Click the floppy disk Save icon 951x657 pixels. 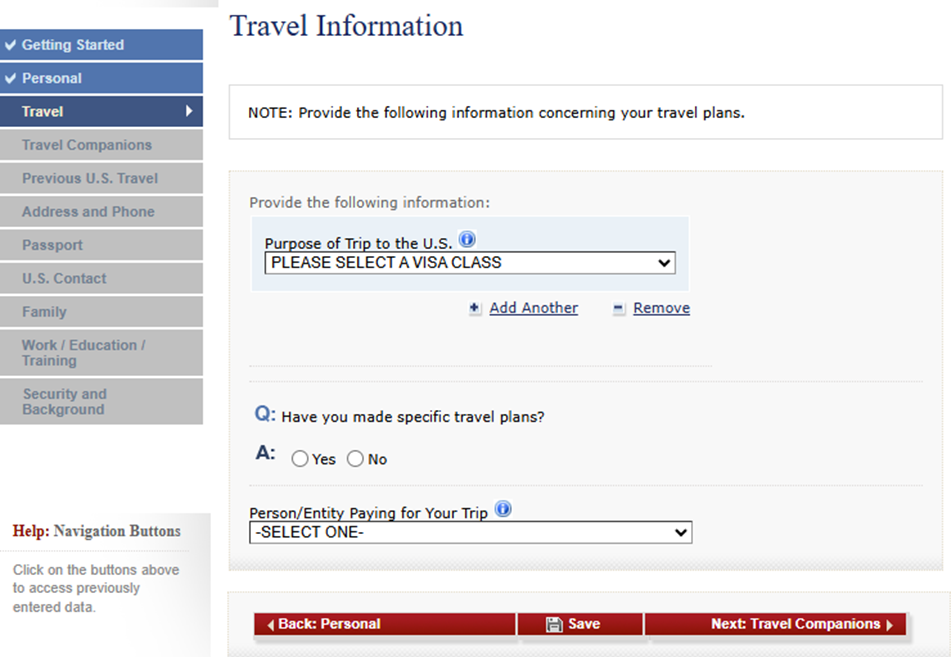554,625
